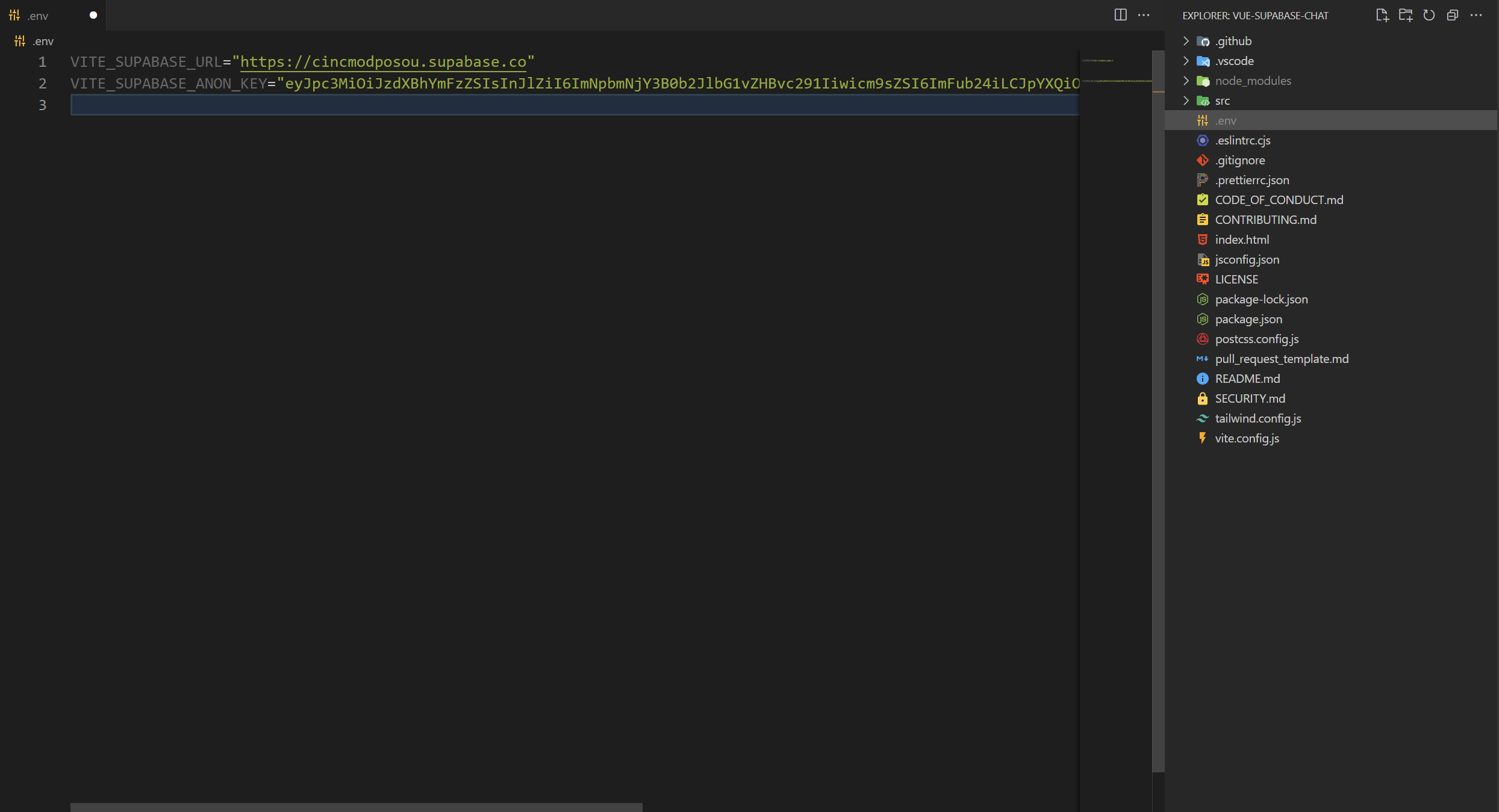The image size is (1499, 812).
Task: Expand the node_modules folder
Action: pos(1253,81)
